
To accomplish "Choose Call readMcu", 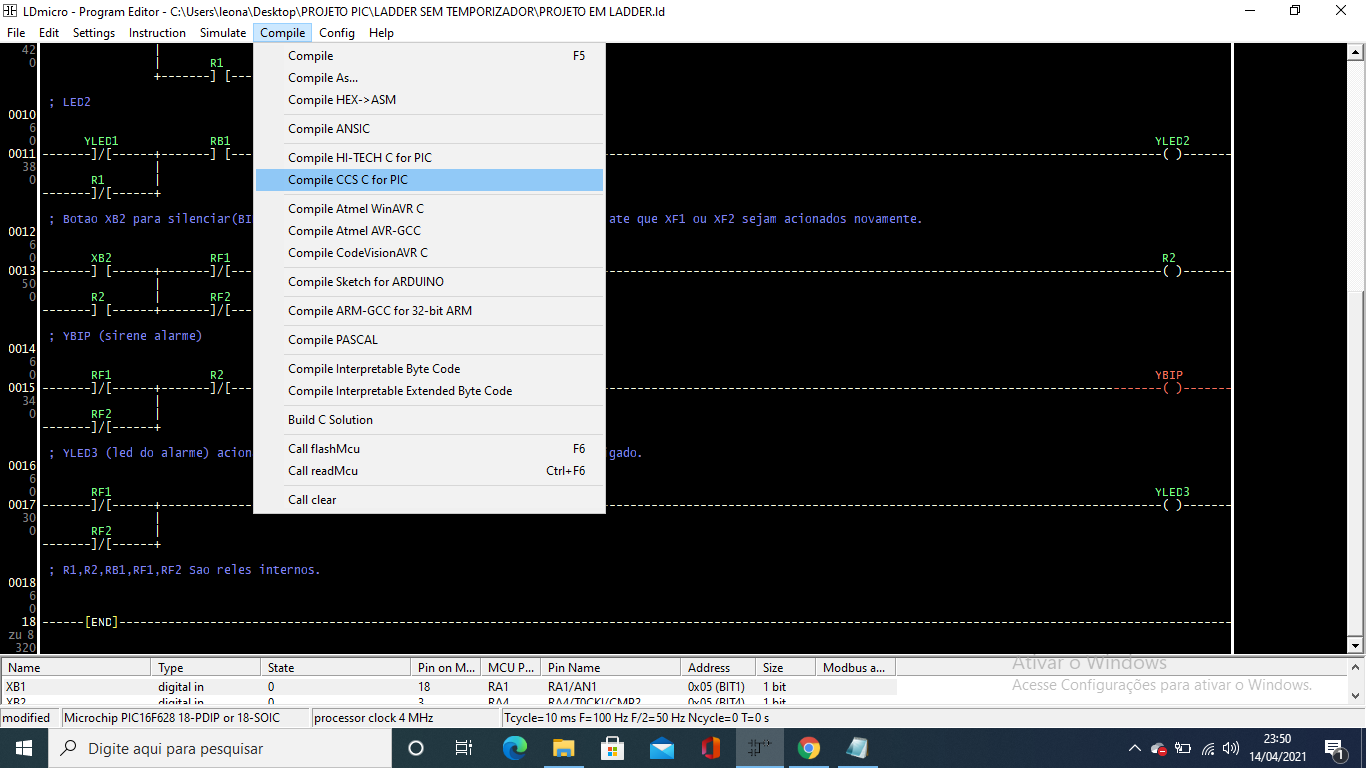I will pos(430,471).
